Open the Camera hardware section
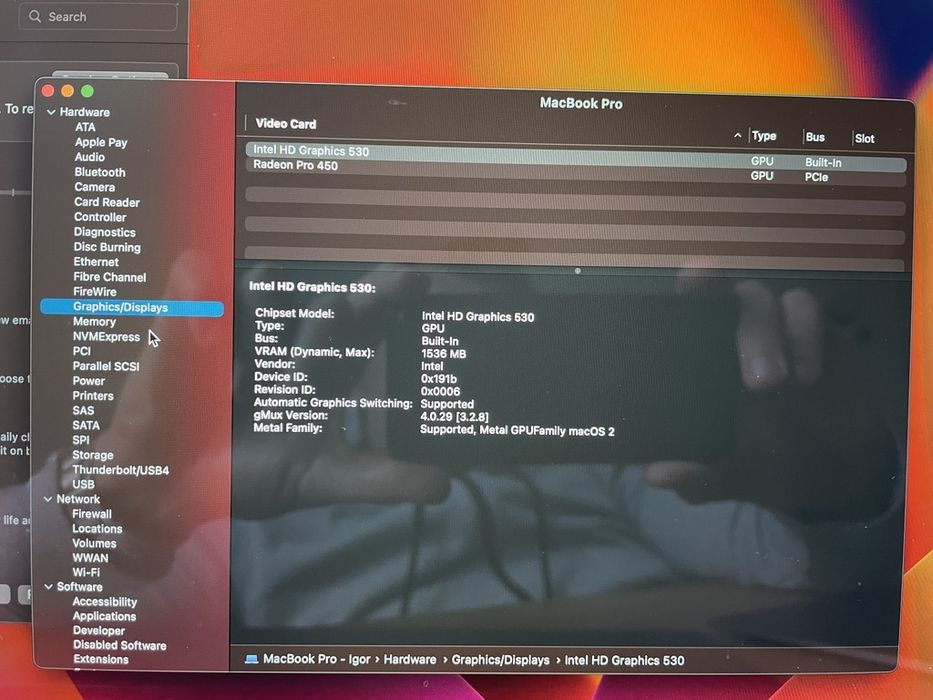Image resolution: width=933 pixels, height=700 pixels. (x=94, y=187)
